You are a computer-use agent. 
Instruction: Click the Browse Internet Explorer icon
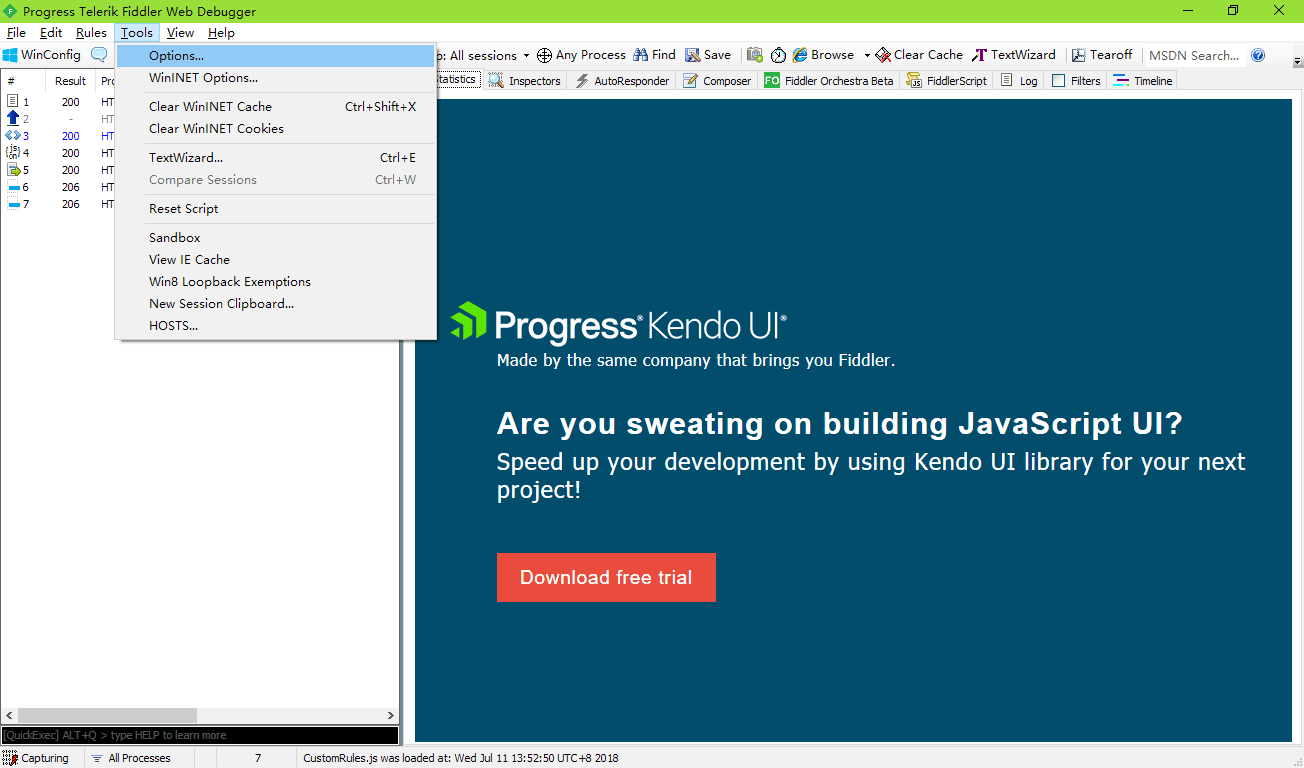pyautogui.click(x=800, y=55)
